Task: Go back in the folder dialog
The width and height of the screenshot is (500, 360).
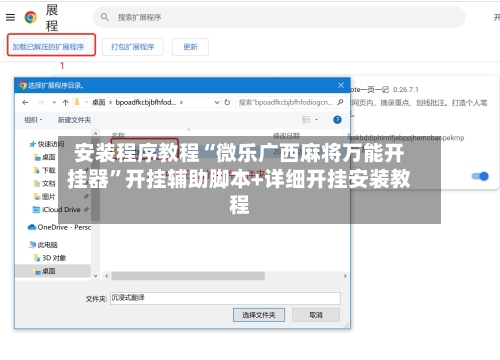Action: (x=25, y=103)
